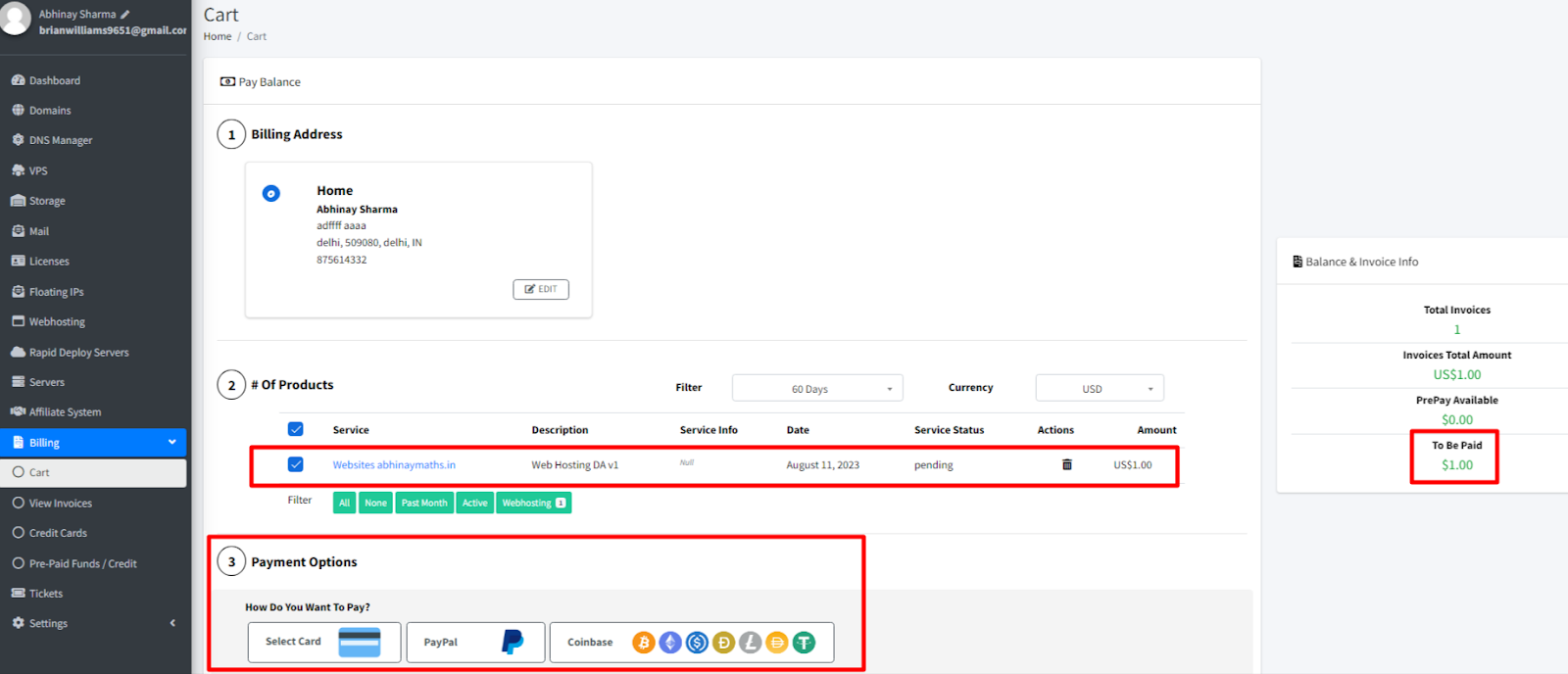Click the trash icon to delete the service

tap(1066, 464)
